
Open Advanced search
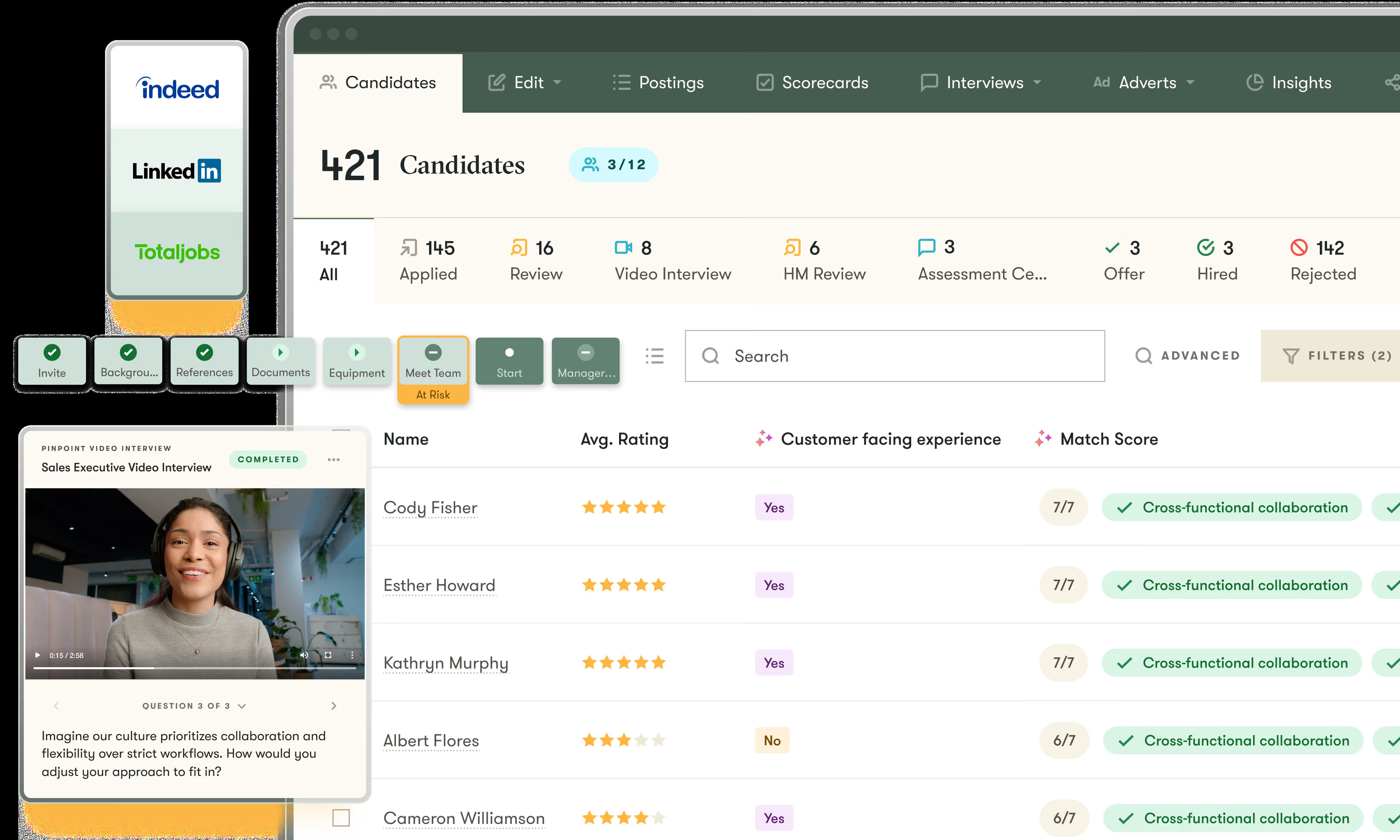pos(1188,356)
